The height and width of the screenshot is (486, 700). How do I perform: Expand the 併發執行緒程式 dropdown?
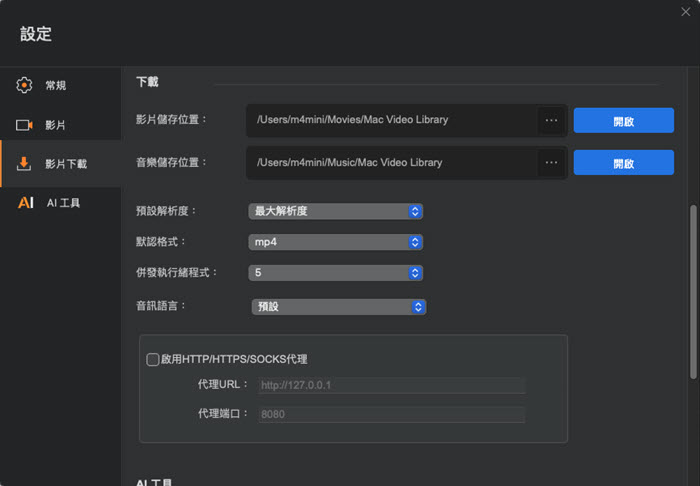336,273
